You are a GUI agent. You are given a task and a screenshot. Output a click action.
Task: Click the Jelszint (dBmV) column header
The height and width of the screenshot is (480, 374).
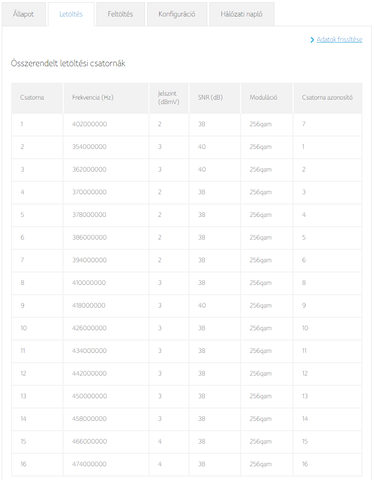169,98
